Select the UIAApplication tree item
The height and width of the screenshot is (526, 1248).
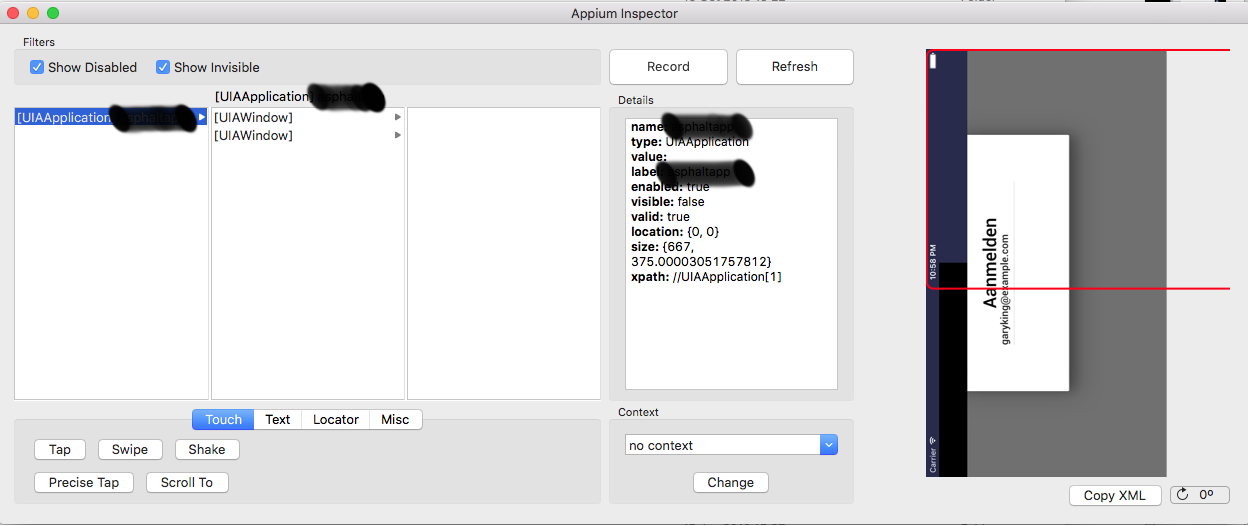(105, 117)
